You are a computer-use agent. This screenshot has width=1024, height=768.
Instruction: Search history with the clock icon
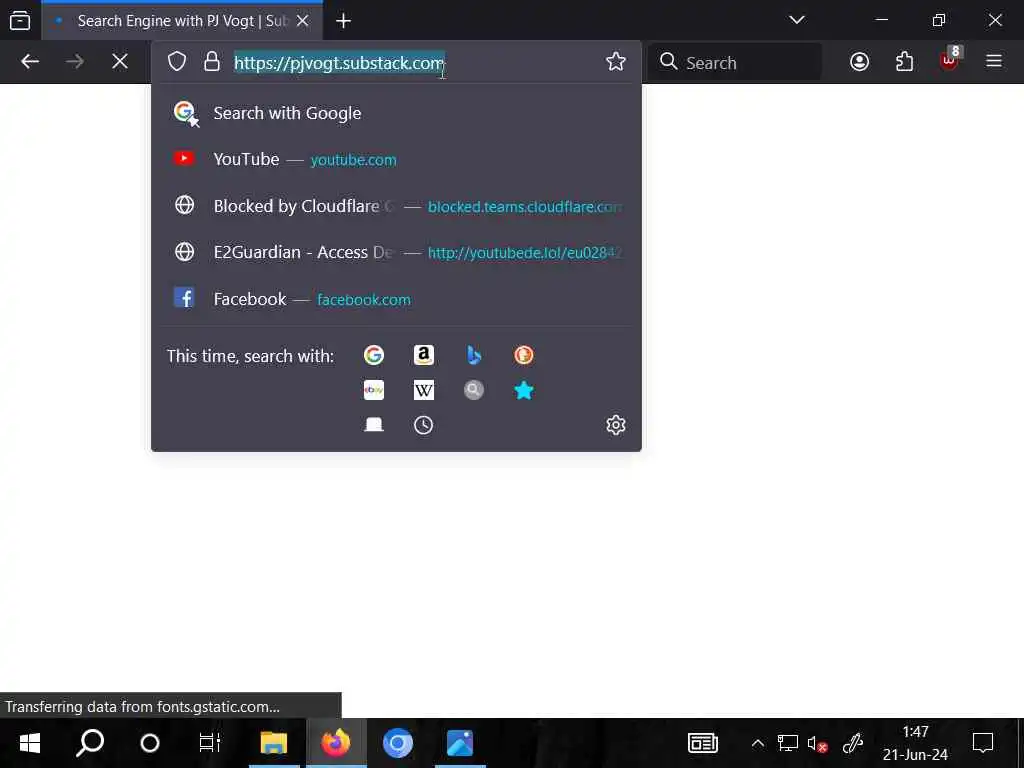click(423, 425)
